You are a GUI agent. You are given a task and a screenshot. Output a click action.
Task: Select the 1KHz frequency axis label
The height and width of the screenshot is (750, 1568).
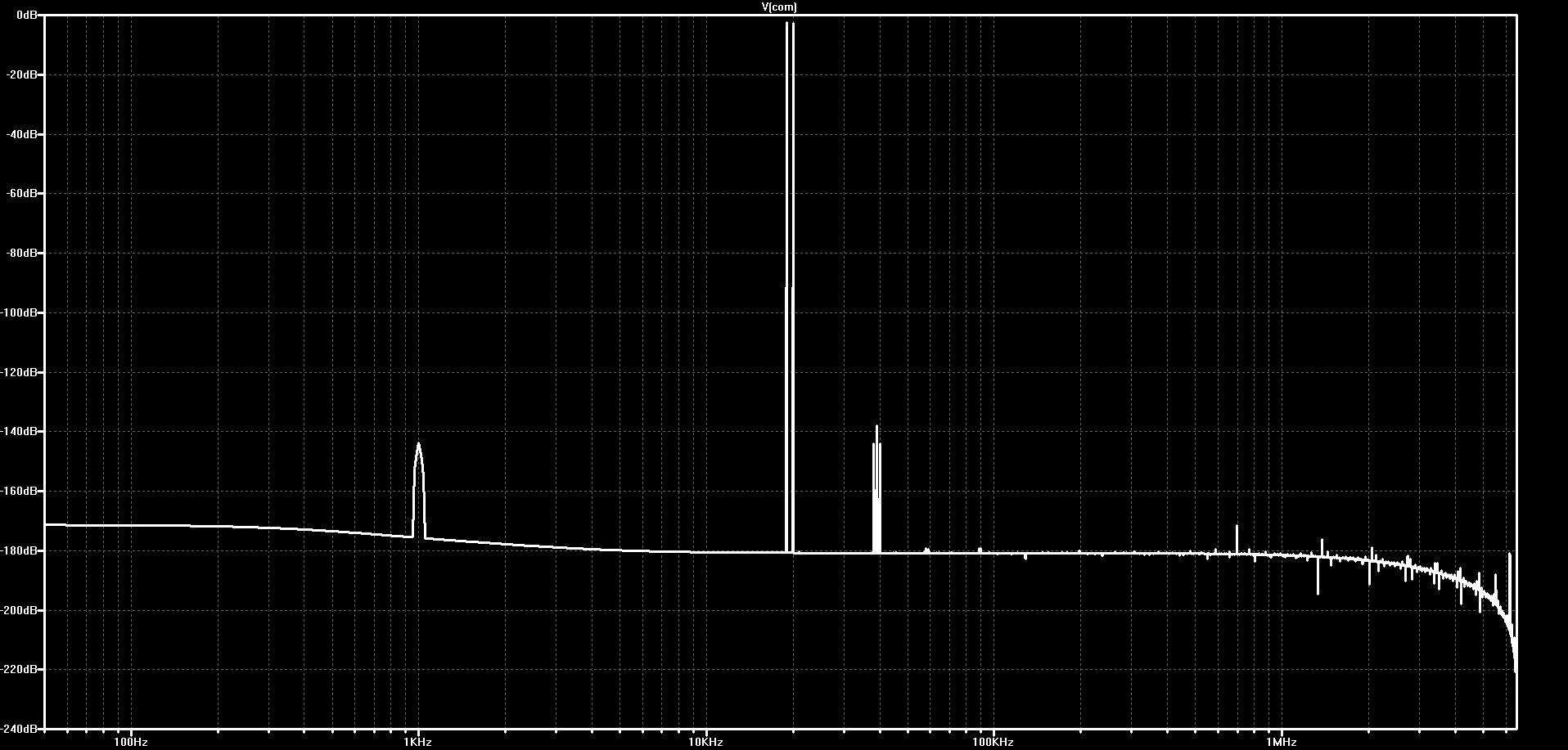point(418,742)
